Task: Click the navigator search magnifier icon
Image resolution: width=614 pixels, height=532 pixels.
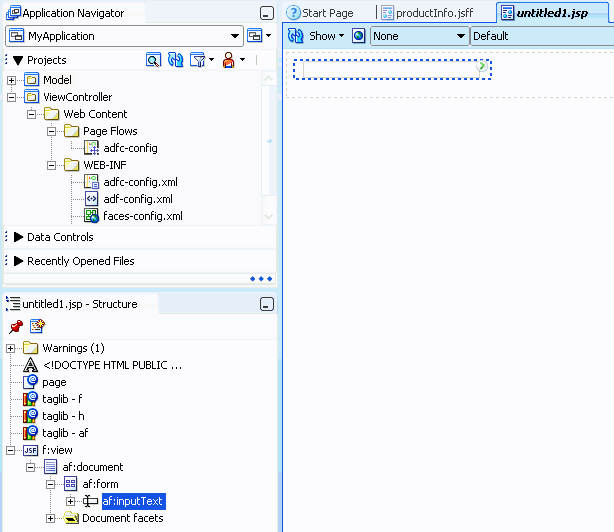Action: point(153,60)
